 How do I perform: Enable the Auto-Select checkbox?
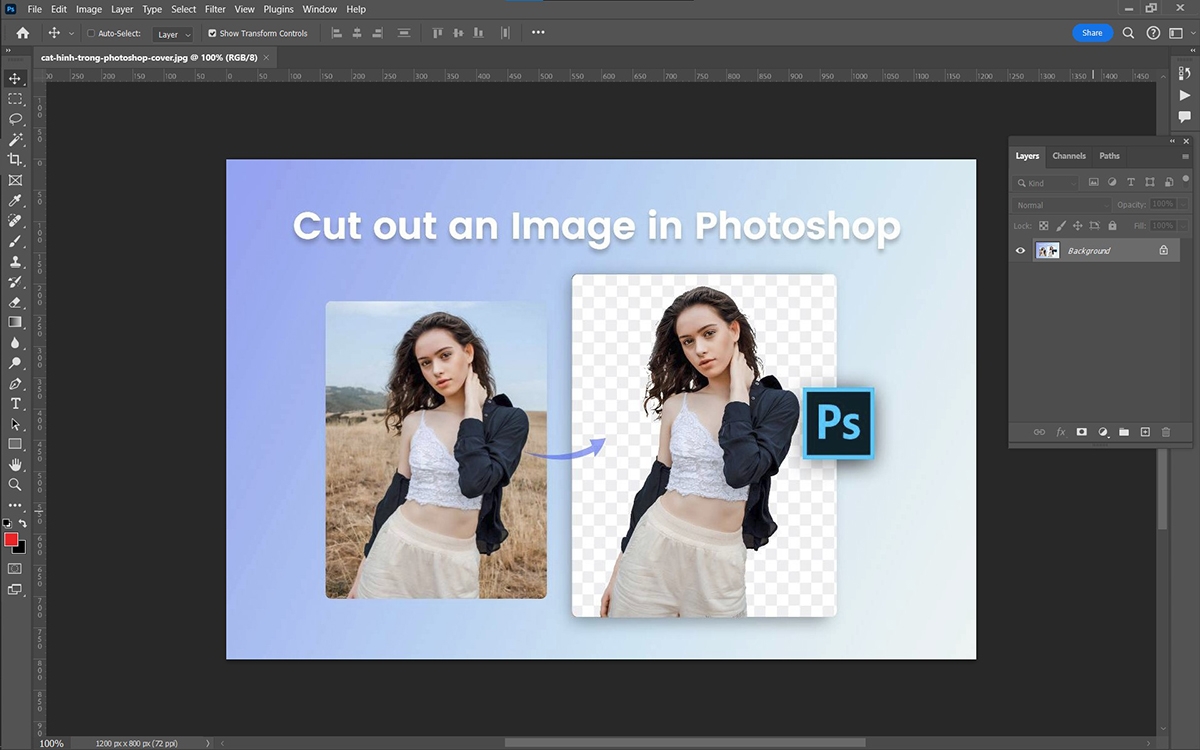coord(90,33)
